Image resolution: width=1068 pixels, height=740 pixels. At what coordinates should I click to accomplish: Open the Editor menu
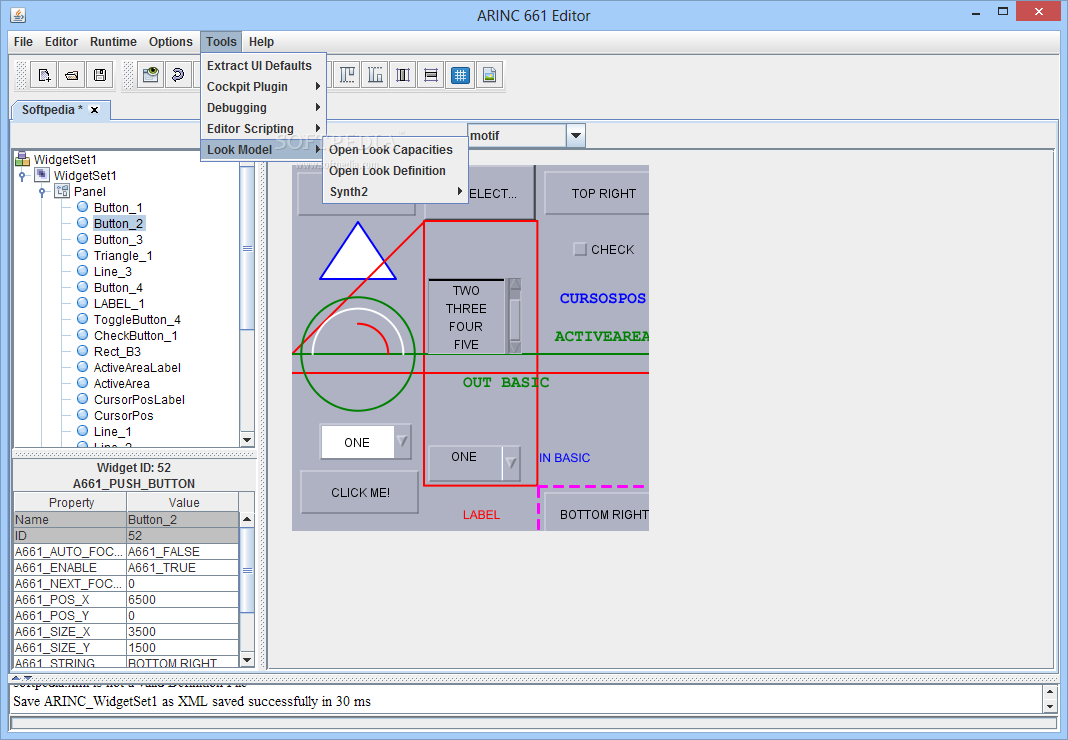click(x=61, y=42)
